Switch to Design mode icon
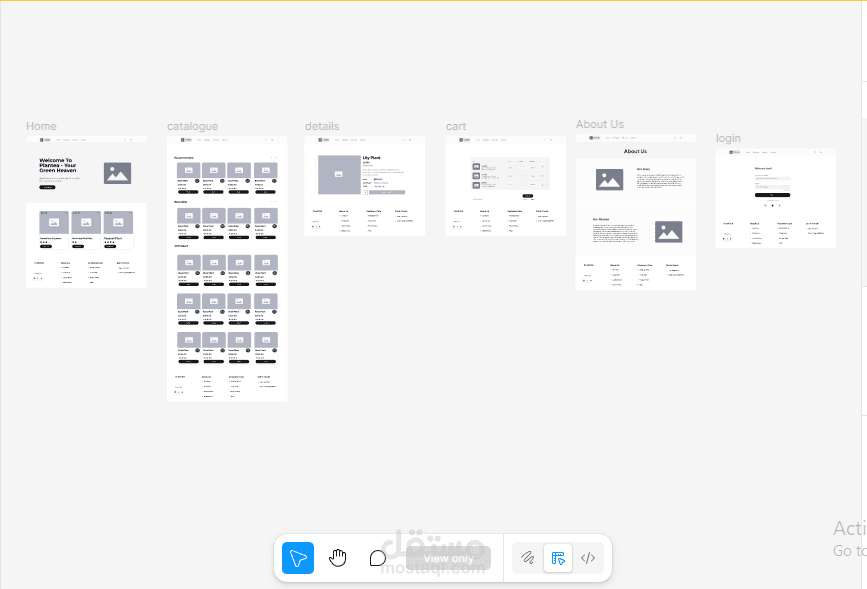Image resolution: width=867 pixels, height=589 pixels. (x=558, y=558)
